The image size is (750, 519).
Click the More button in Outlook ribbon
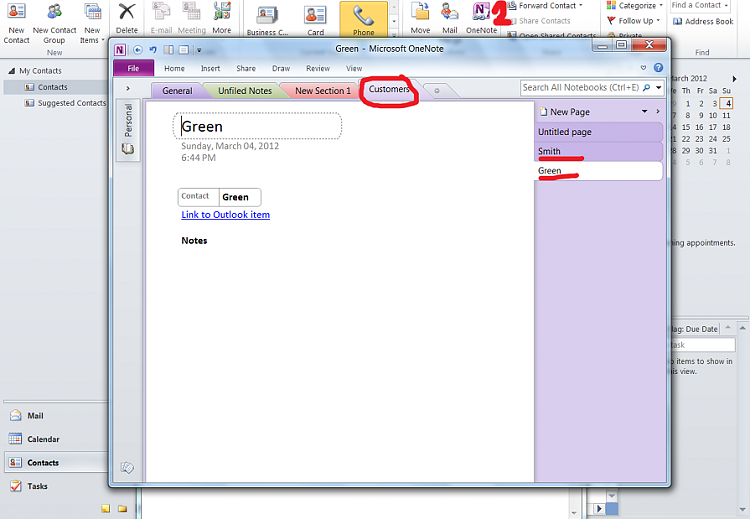[221, 18]
